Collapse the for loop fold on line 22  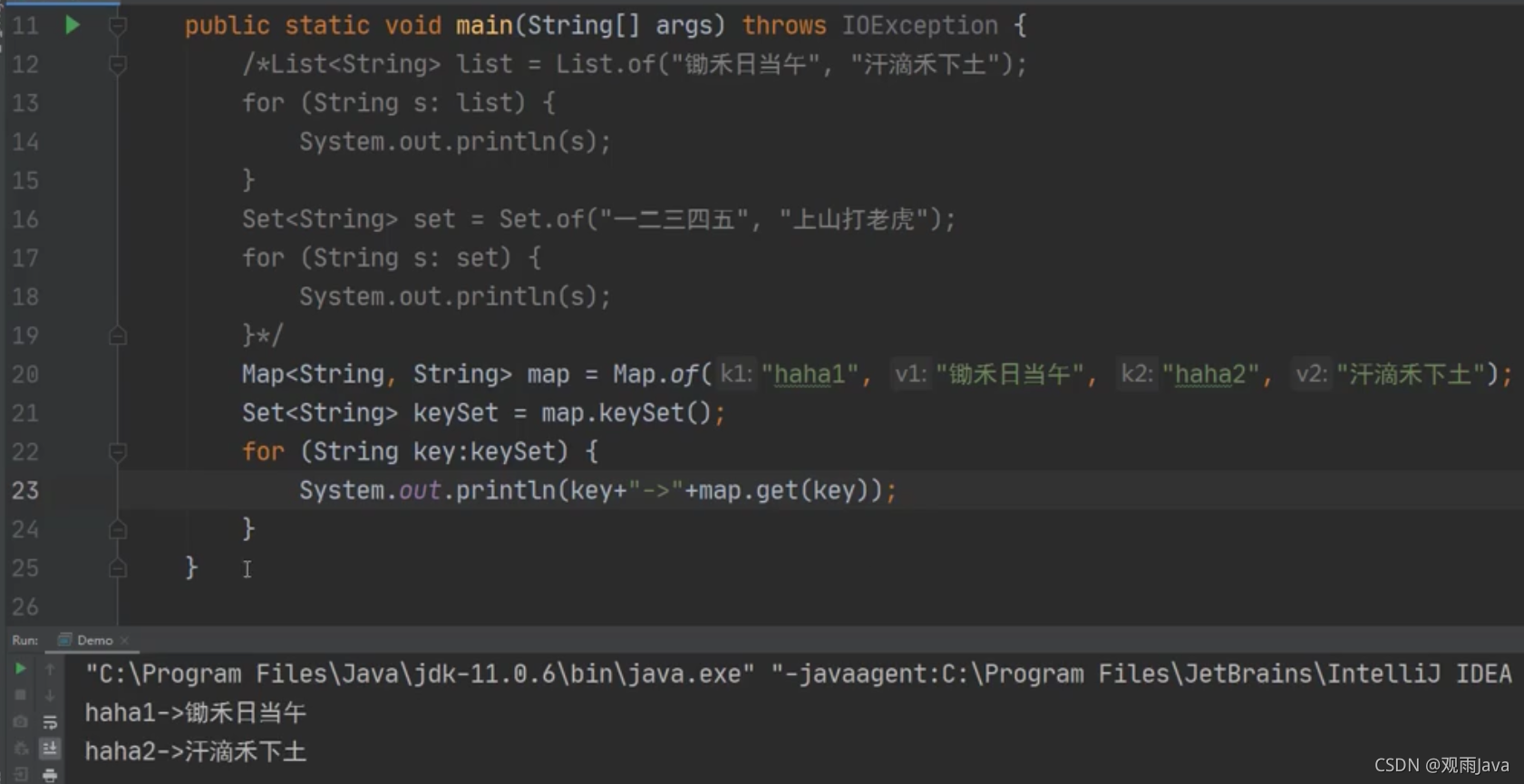pyautogui.click(x=118, y=451)
